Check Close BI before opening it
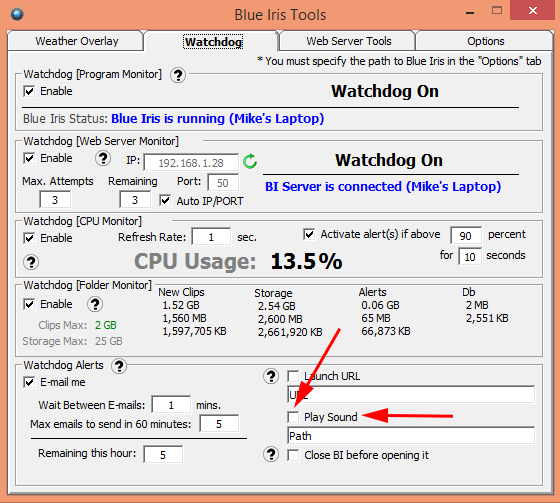Screen dimensions: 560x503 (293, 455)
